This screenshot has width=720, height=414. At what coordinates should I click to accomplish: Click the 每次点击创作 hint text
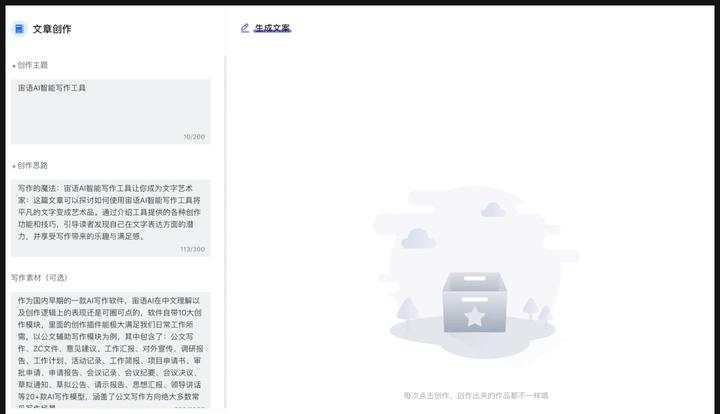click(476, 395)
